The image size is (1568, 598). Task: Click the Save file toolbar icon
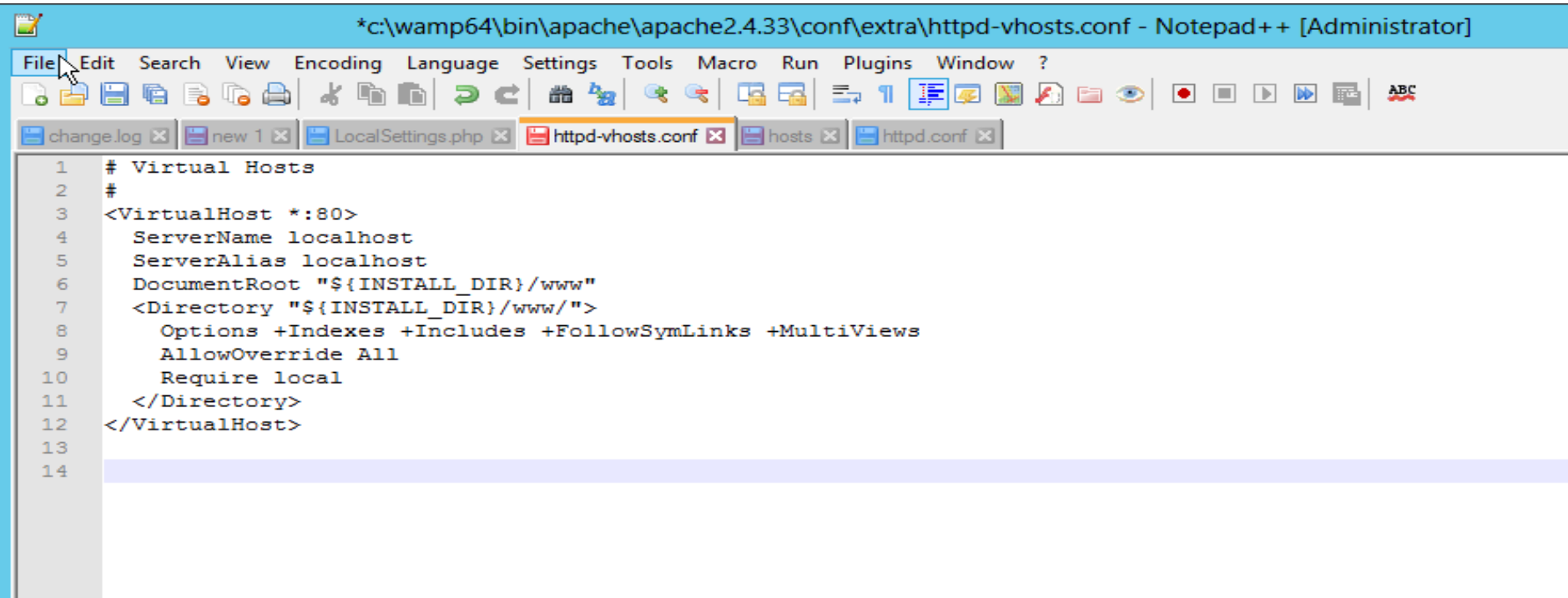pyautogui.click(x=114, y=94)
